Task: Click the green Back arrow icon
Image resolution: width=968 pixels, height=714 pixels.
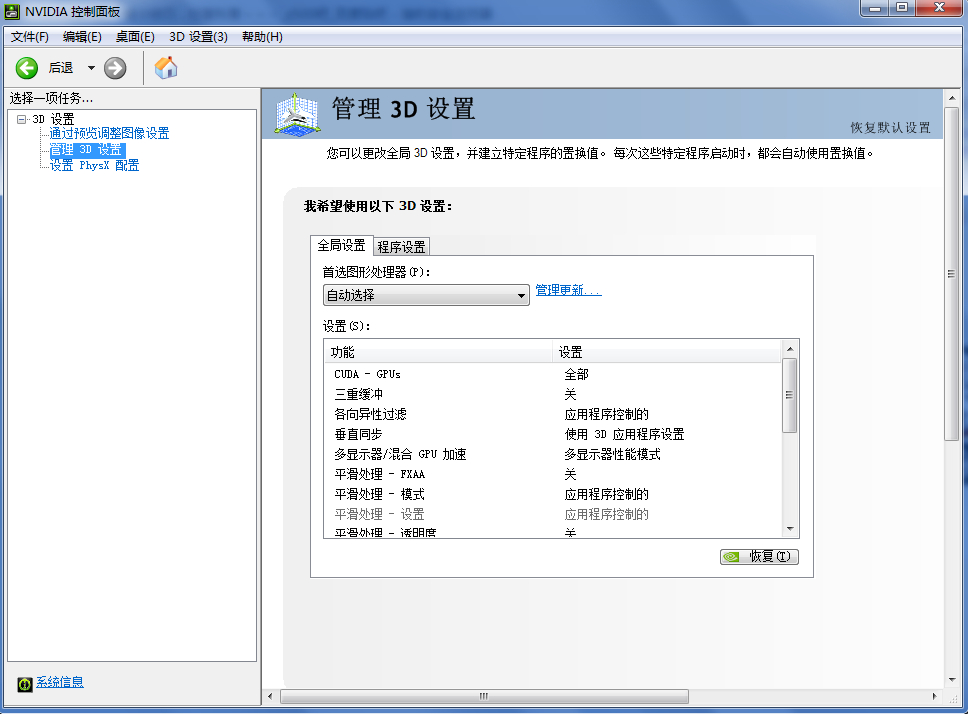Action: pos(27,68)
